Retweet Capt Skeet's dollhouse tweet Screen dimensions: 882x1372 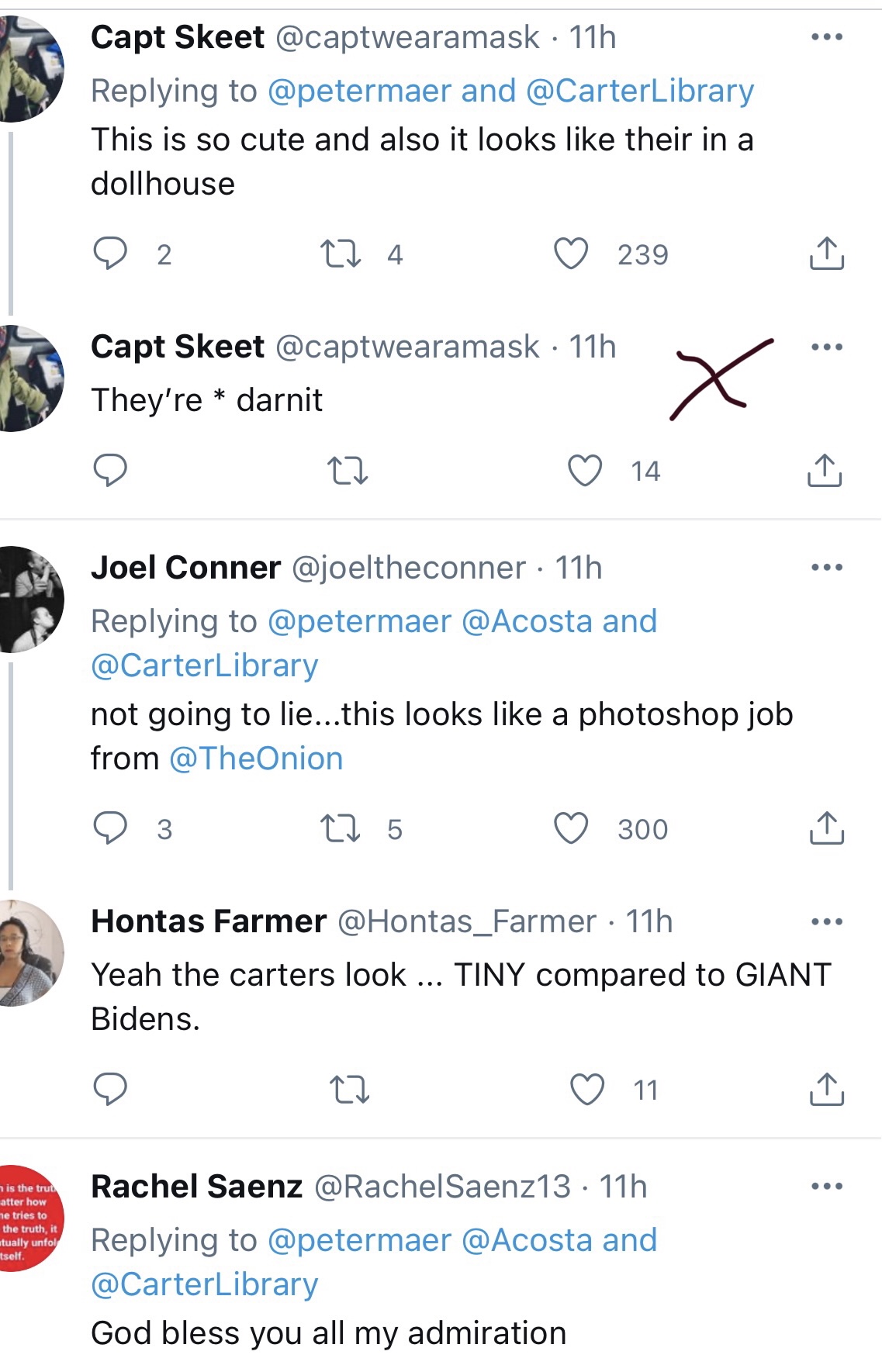[x=341, y=254]
